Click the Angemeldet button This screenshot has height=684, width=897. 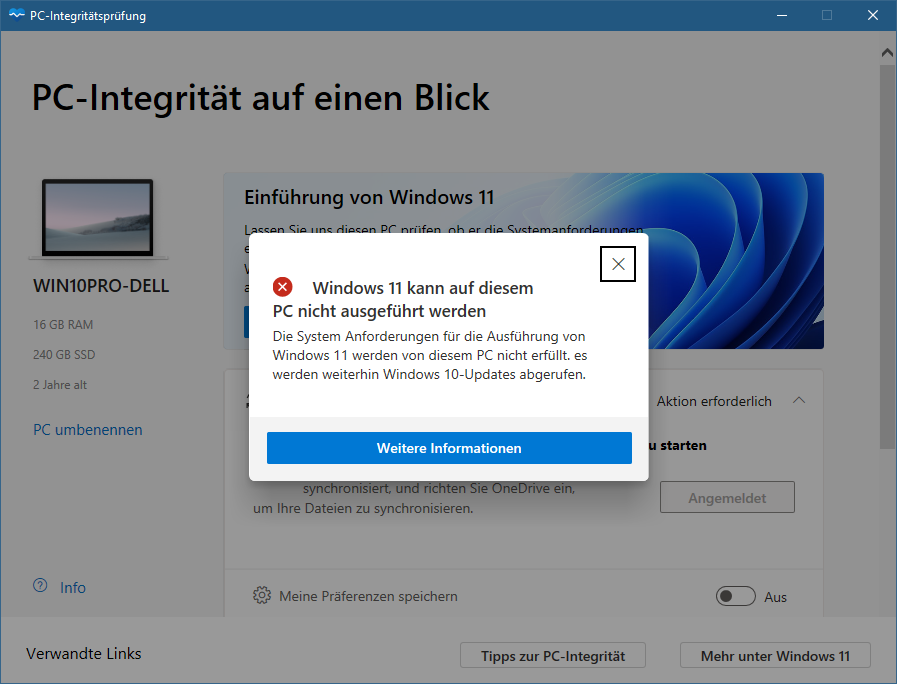click(727, 498)
